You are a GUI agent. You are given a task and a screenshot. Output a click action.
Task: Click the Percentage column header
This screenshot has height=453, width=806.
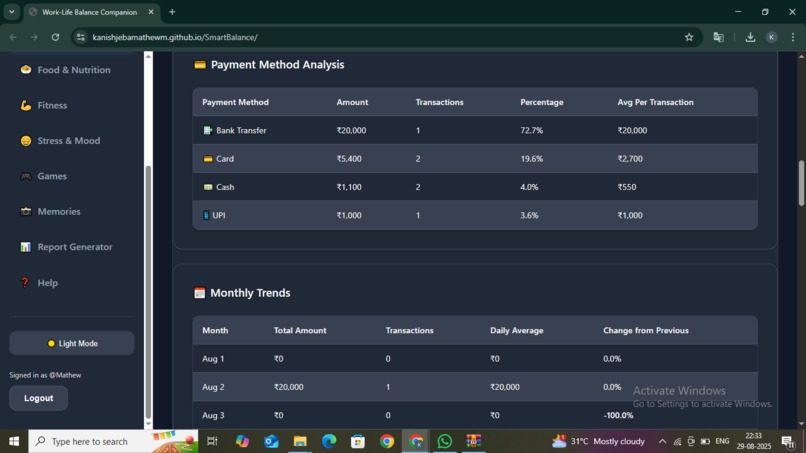pyautogui.click(x=542, y=102)
